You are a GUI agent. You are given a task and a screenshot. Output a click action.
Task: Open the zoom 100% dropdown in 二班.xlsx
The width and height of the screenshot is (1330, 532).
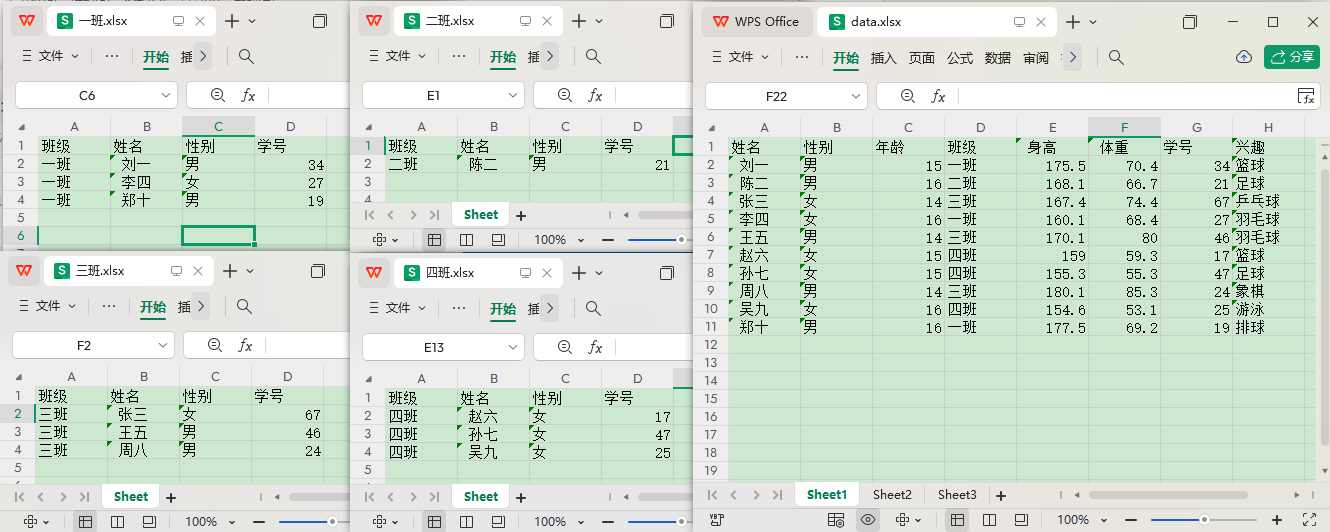point(582,240)
